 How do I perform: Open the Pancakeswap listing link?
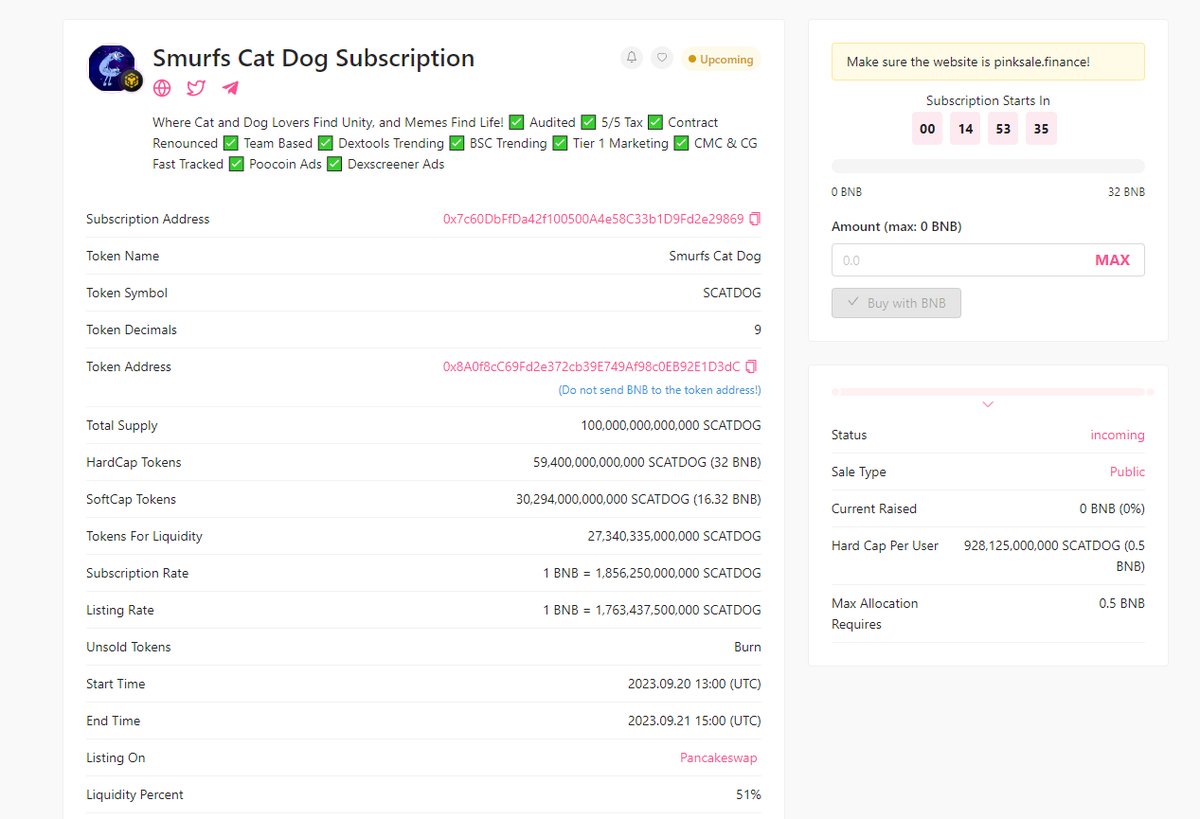[719, 758]
